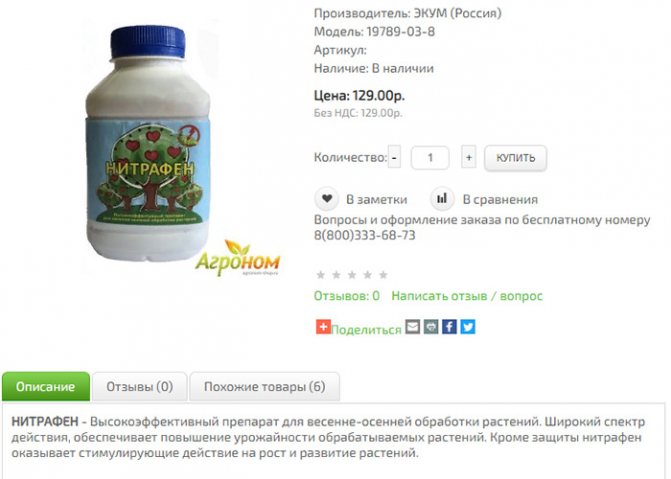Viewport: 671px width, 479px height.
Task: Click the bar chart compare icon
Action: click(442, 199)
